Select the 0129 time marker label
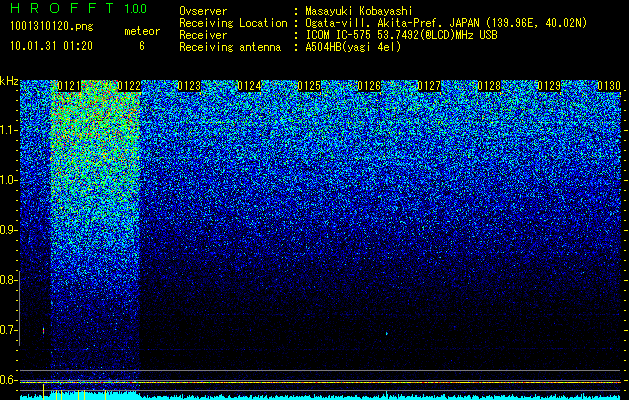The image size is (629, 400). (x=549, y=86)
